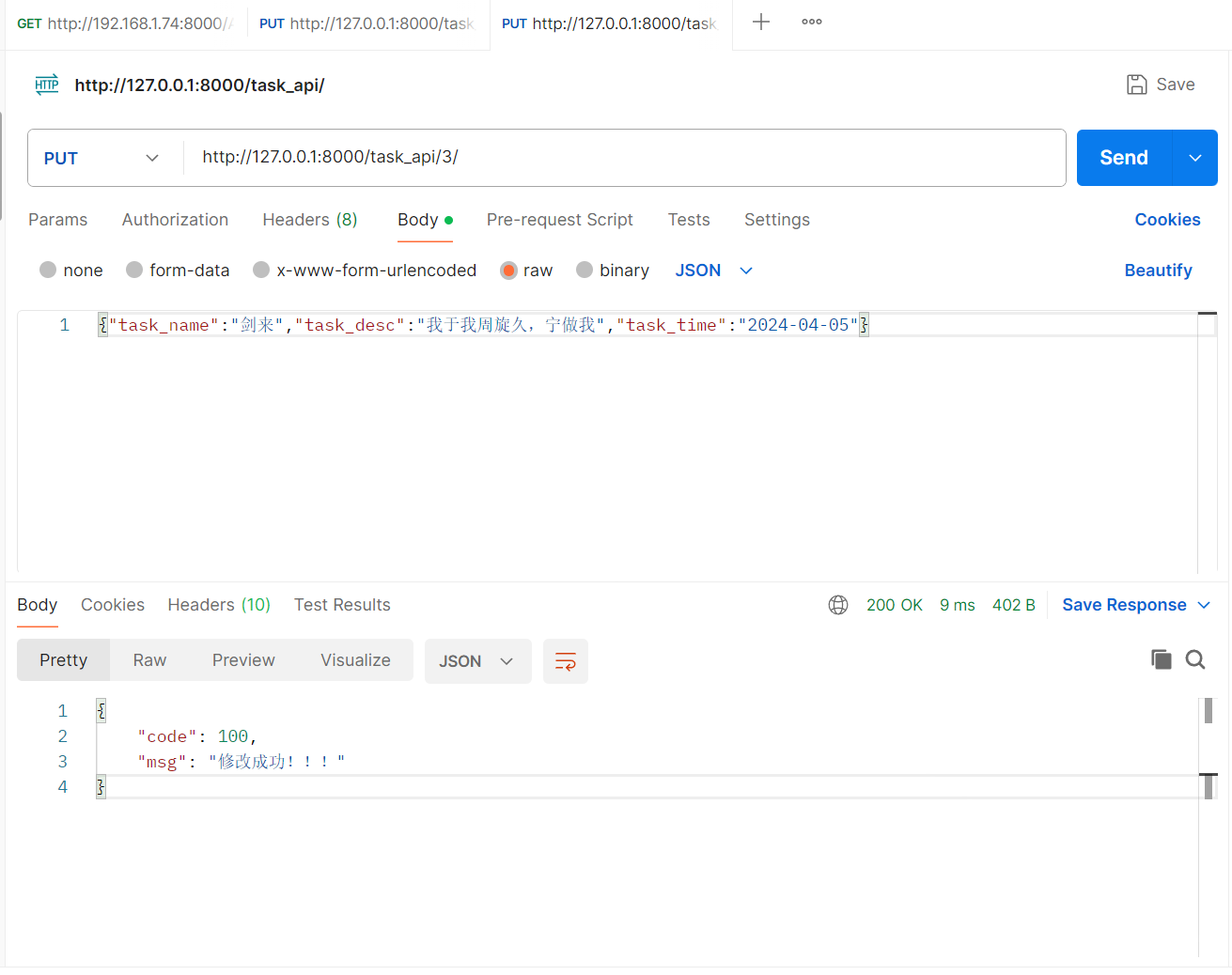Open the response JSON format dropdown
Image resolution: width=1232 pixels, height=975 pixels.
click(477, 661)
